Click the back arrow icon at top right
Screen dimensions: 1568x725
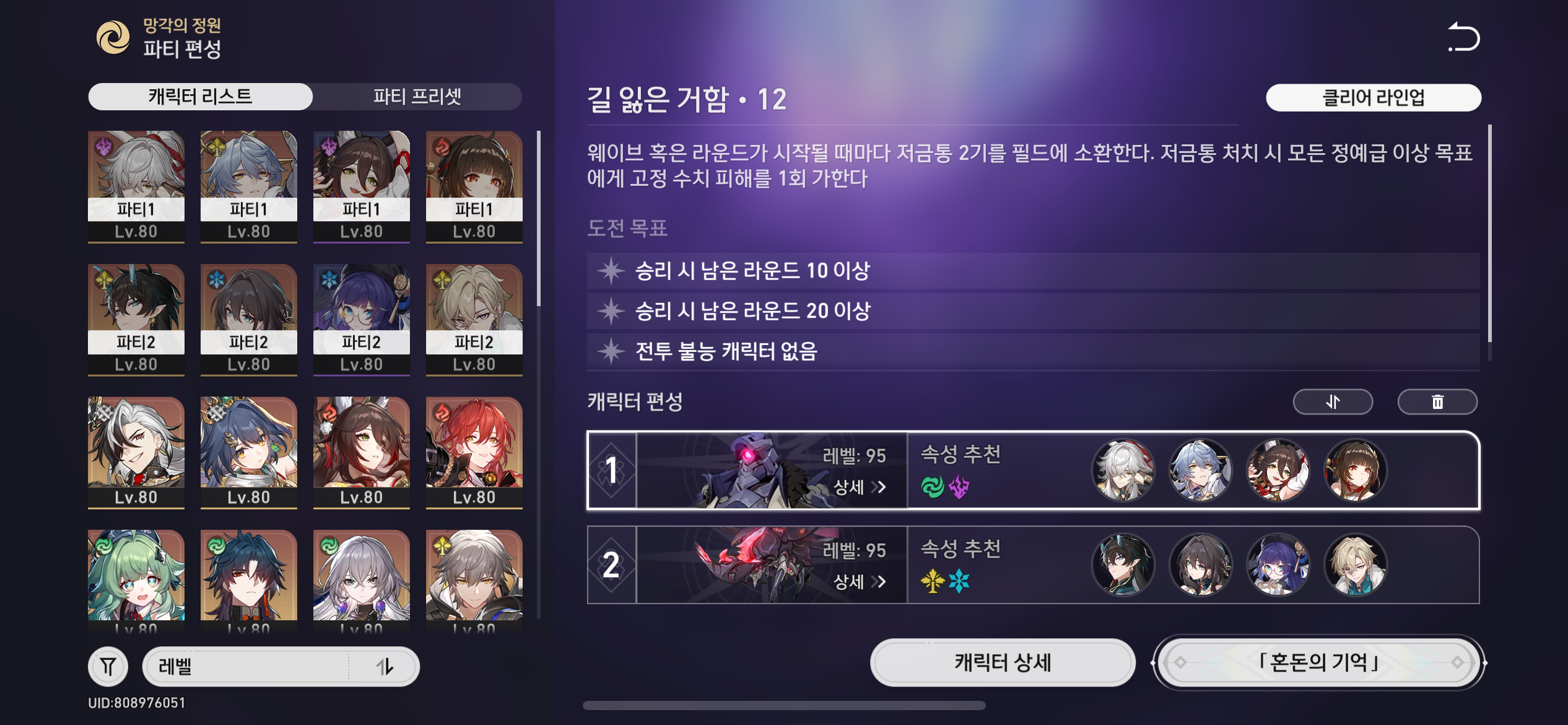tap(1464, 37)
